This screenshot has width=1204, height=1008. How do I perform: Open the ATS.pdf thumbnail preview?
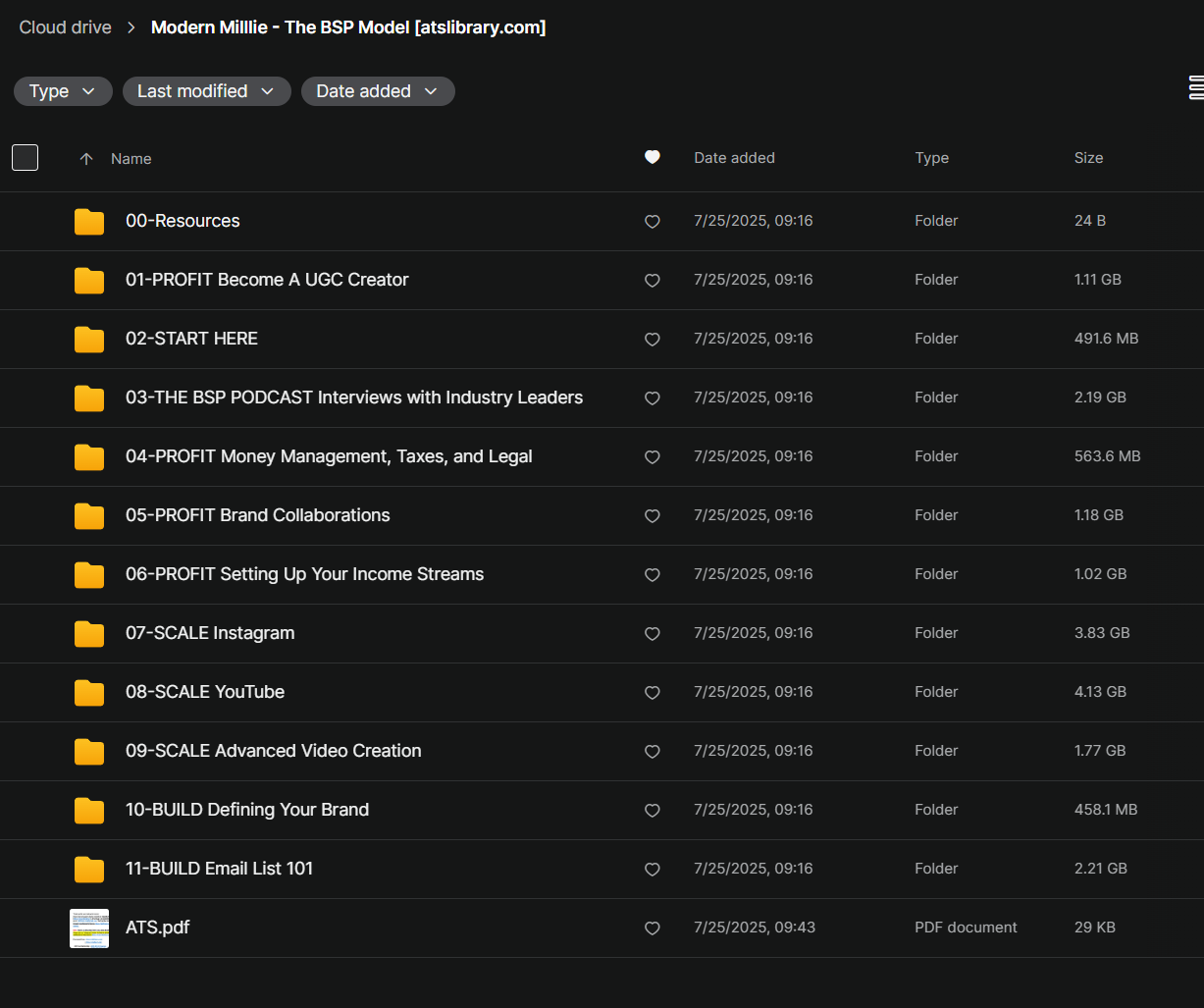tap(89, 928)
